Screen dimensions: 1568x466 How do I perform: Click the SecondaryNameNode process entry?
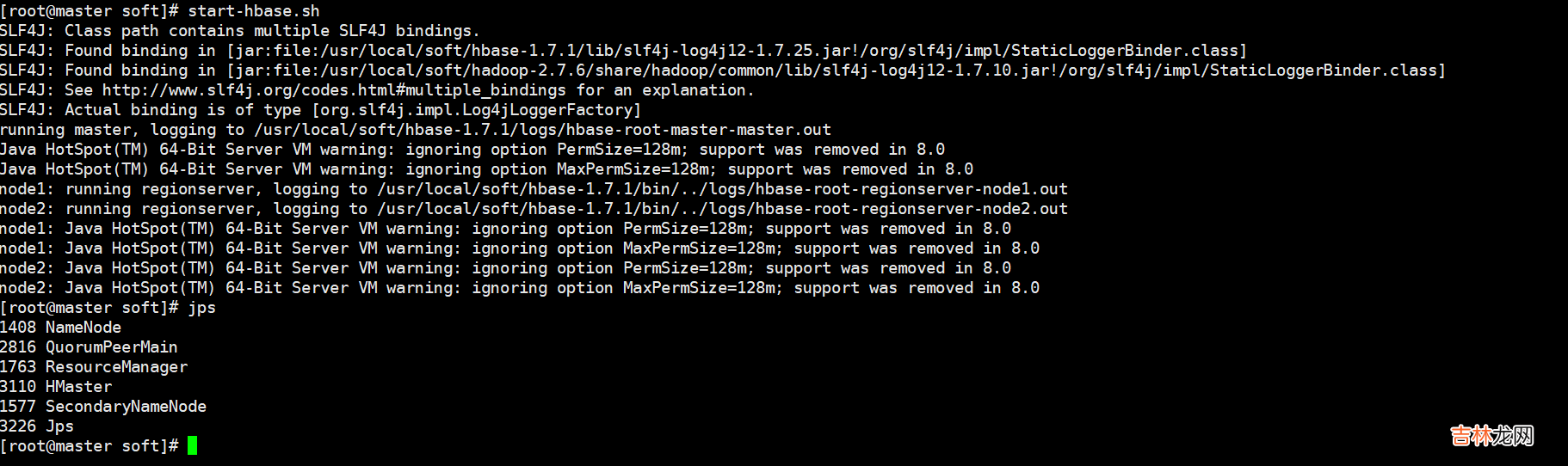pos(126,407)
